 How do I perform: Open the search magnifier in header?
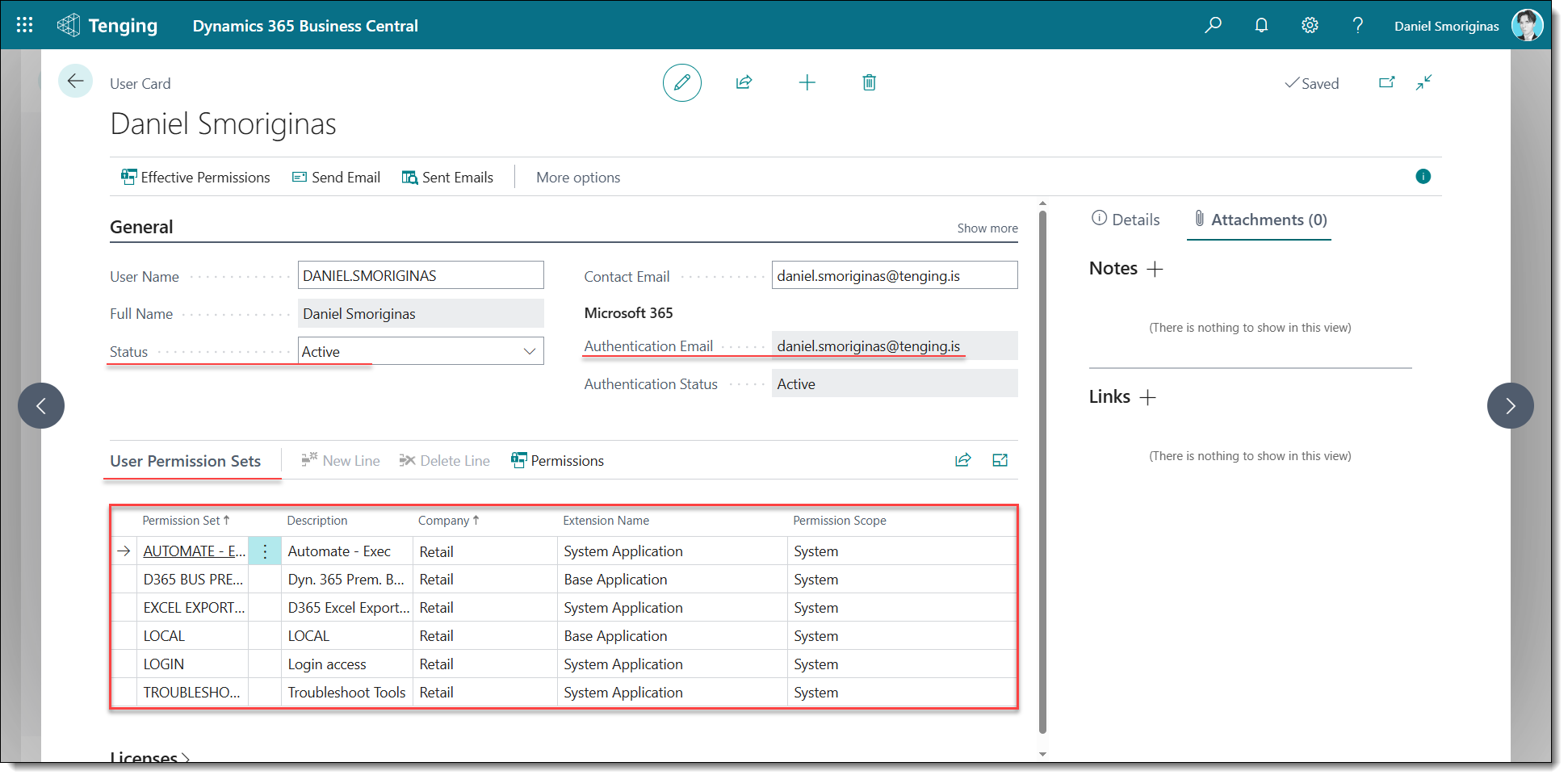(1213, 25)
